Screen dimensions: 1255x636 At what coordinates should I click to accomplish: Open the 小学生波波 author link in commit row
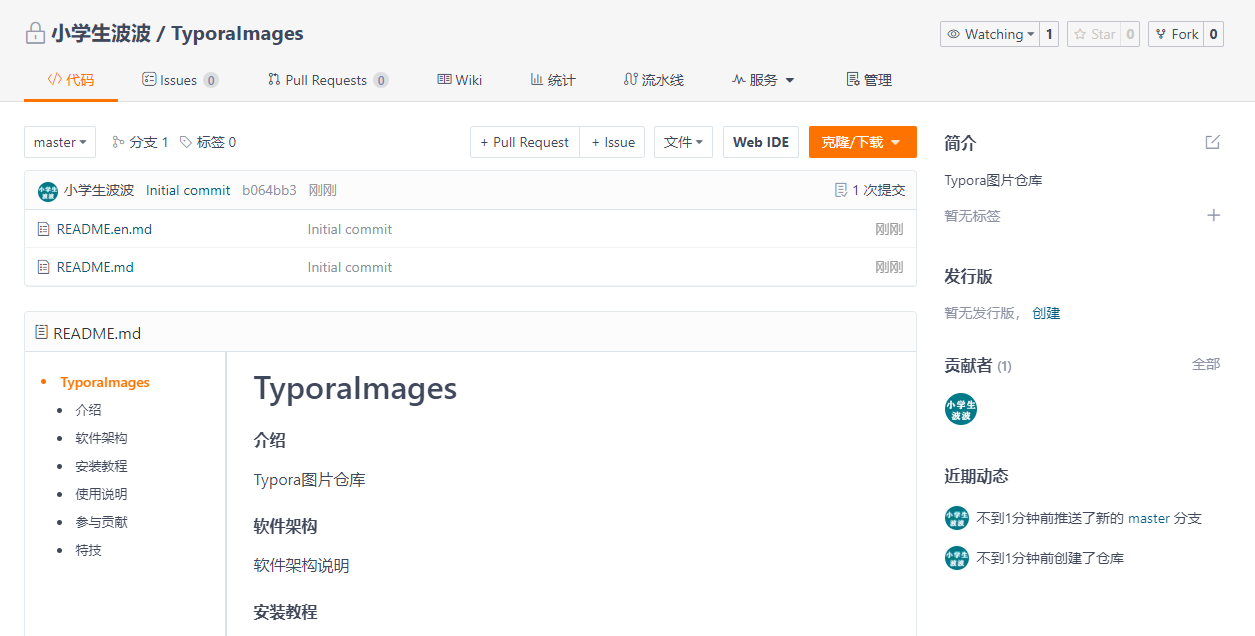99,190
